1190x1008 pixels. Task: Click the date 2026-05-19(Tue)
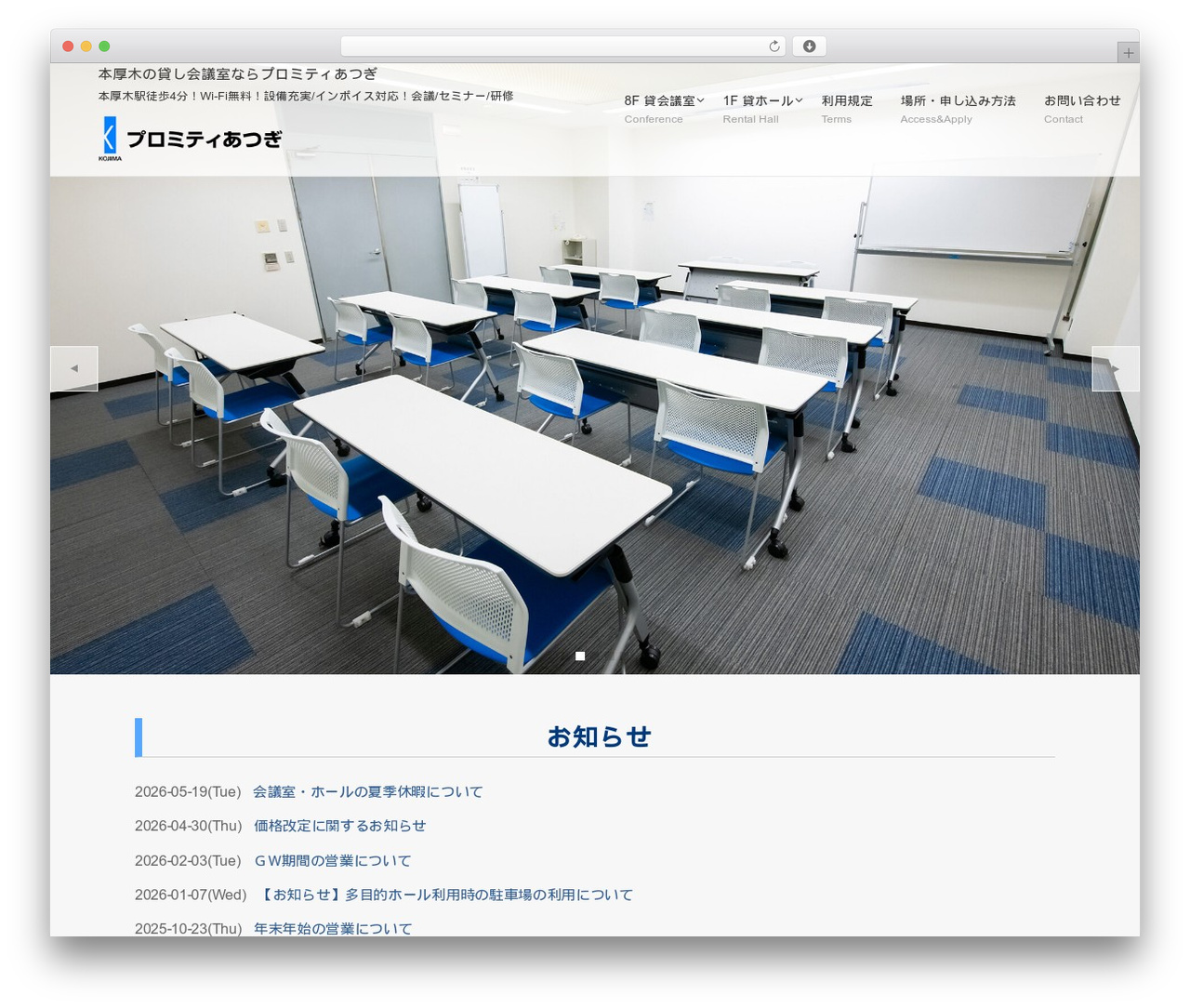coord(188,792)
